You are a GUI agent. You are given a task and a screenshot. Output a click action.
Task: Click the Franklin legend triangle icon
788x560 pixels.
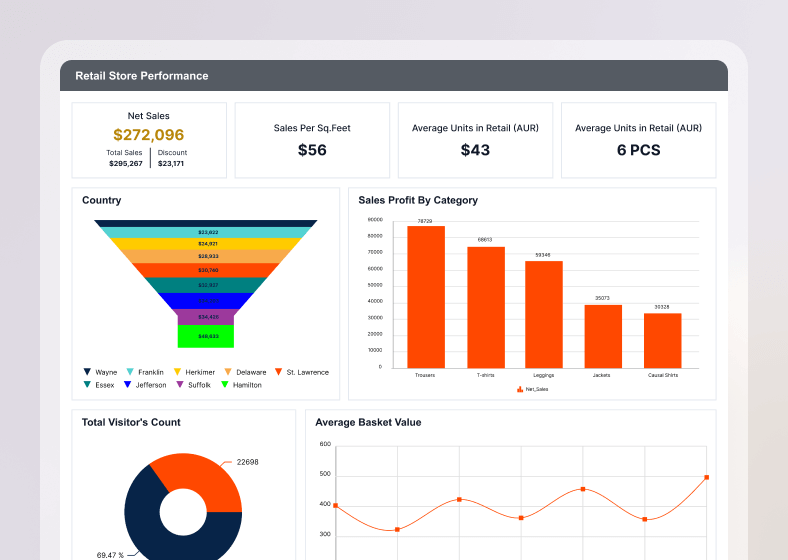click(x=130, y=371)
